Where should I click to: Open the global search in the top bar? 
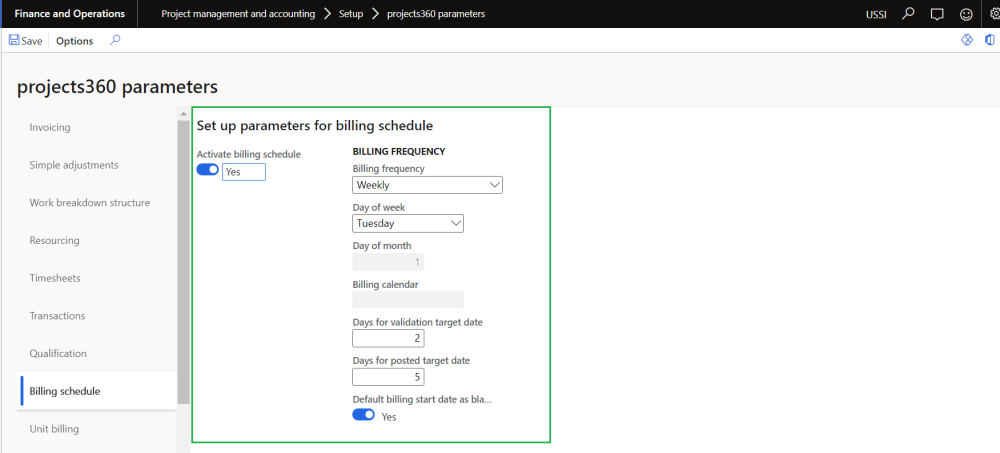(x=908, y=14)
